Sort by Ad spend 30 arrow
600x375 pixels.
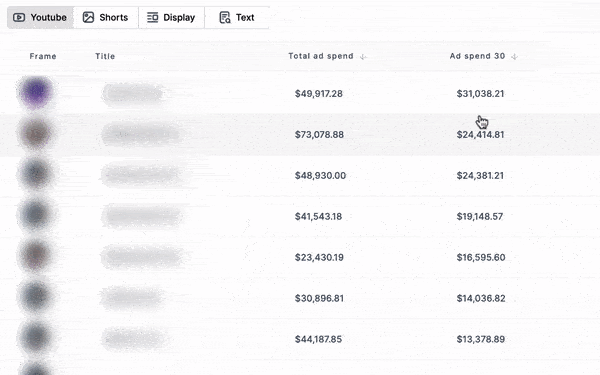pyautogui.click(x=515, y=57)
